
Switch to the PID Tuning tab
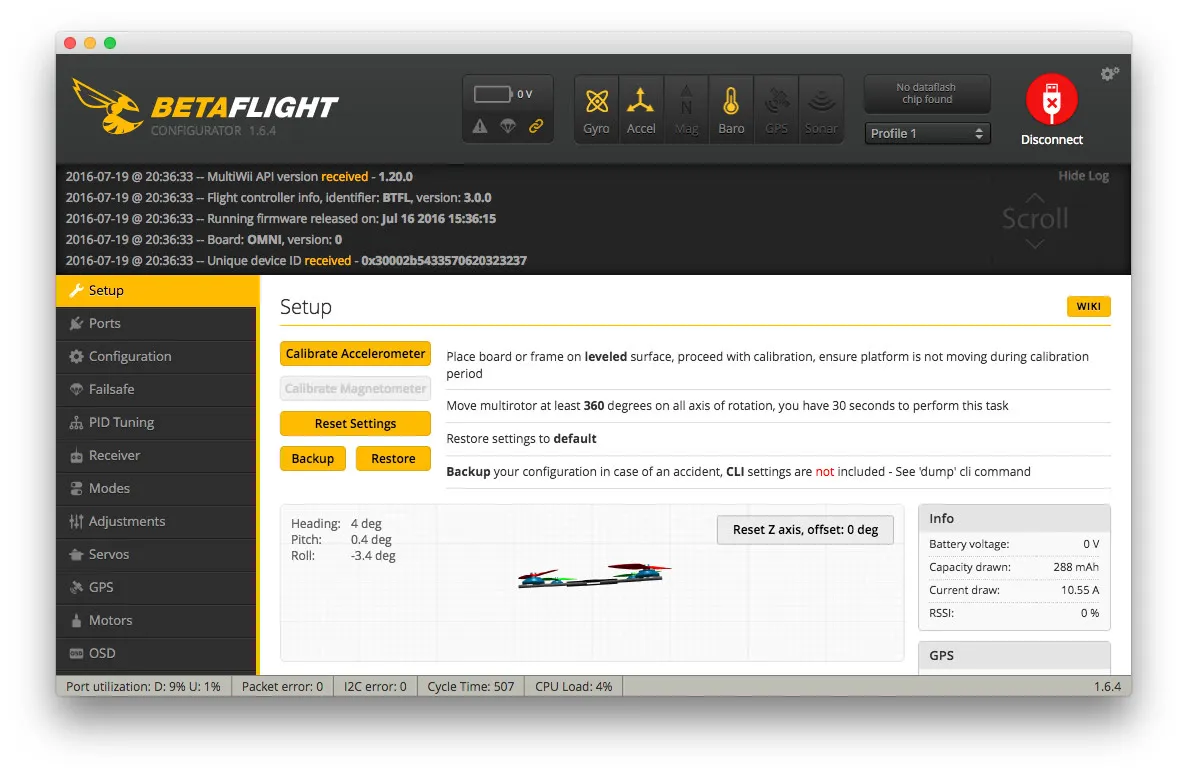click(121, 422)
